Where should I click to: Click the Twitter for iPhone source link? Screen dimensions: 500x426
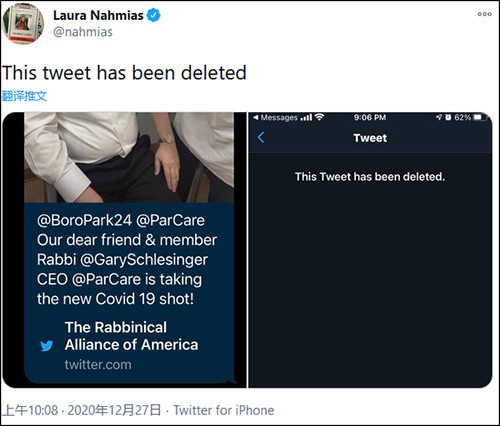[224, 410]
